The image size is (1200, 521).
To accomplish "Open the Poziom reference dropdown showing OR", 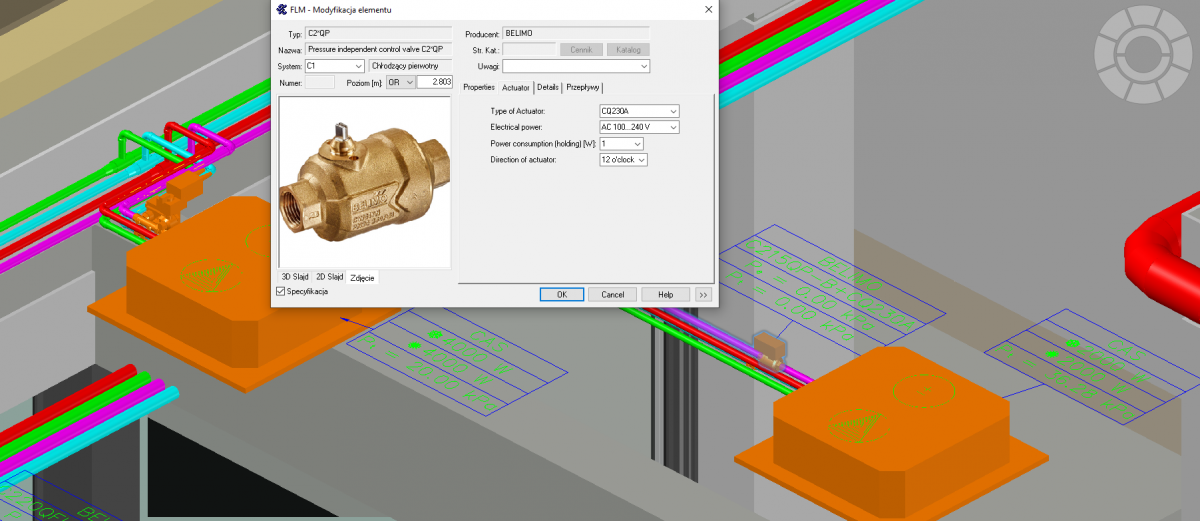I will pos(400,82).
